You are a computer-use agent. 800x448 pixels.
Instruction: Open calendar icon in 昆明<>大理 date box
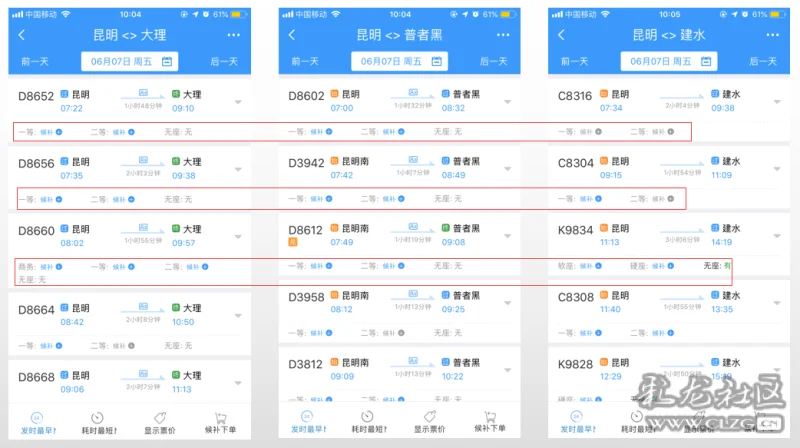click(167, 62)
